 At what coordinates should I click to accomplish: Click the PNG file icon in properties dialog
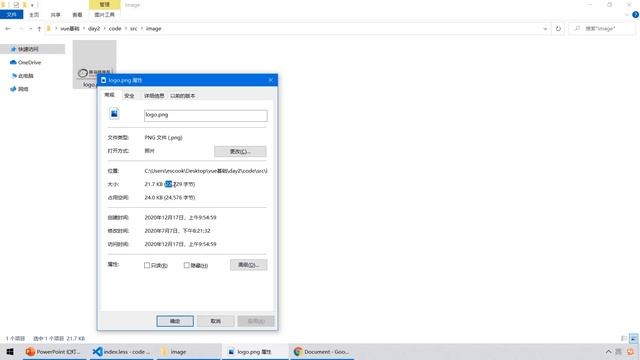click(114, 114)
